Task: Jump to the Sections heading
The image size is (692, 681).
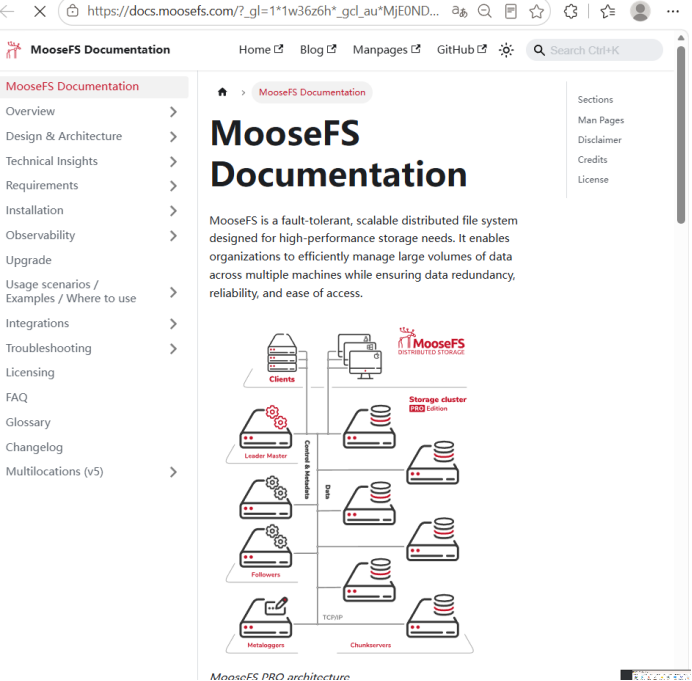Action: 595,99
